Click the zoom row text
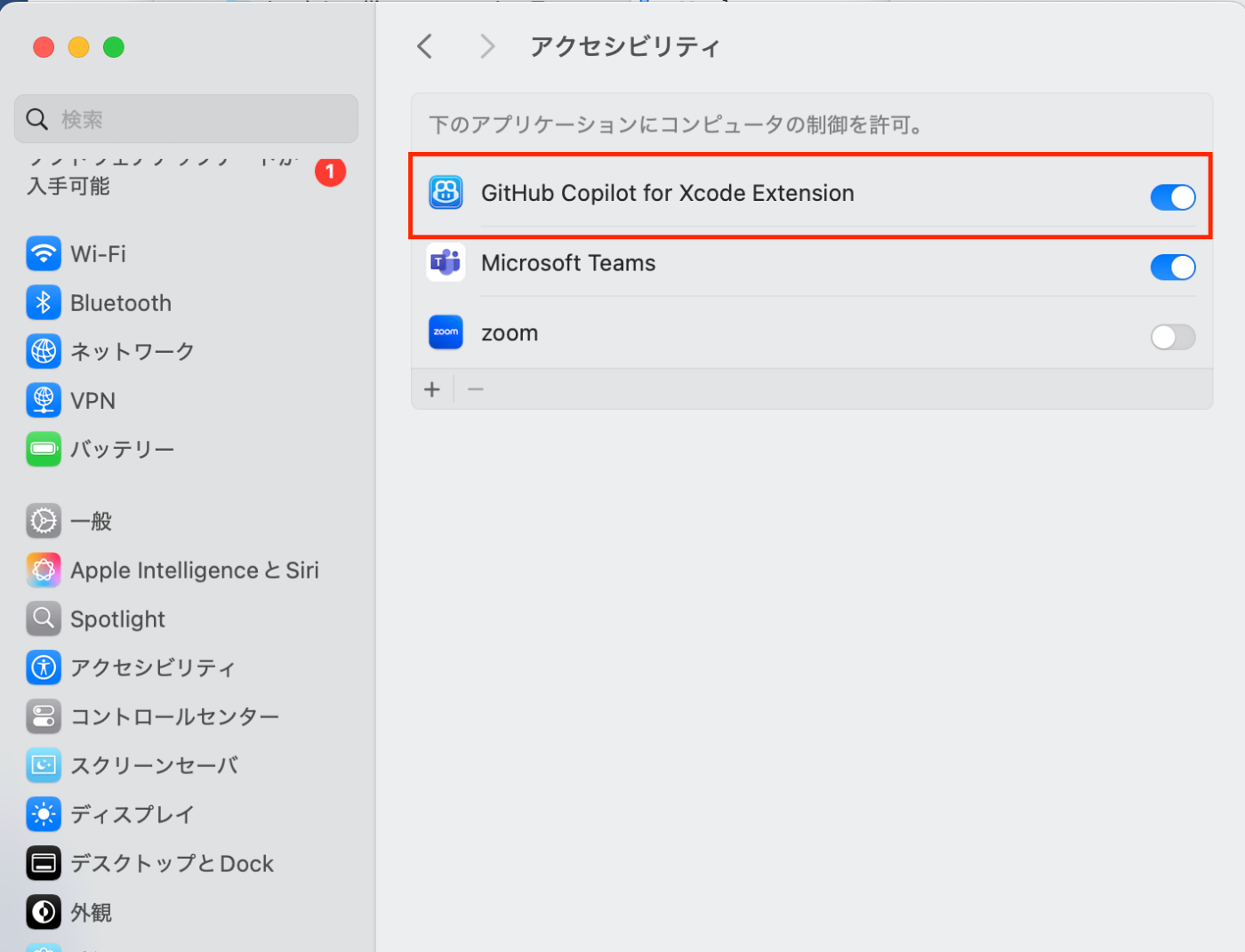 [510, 333]
